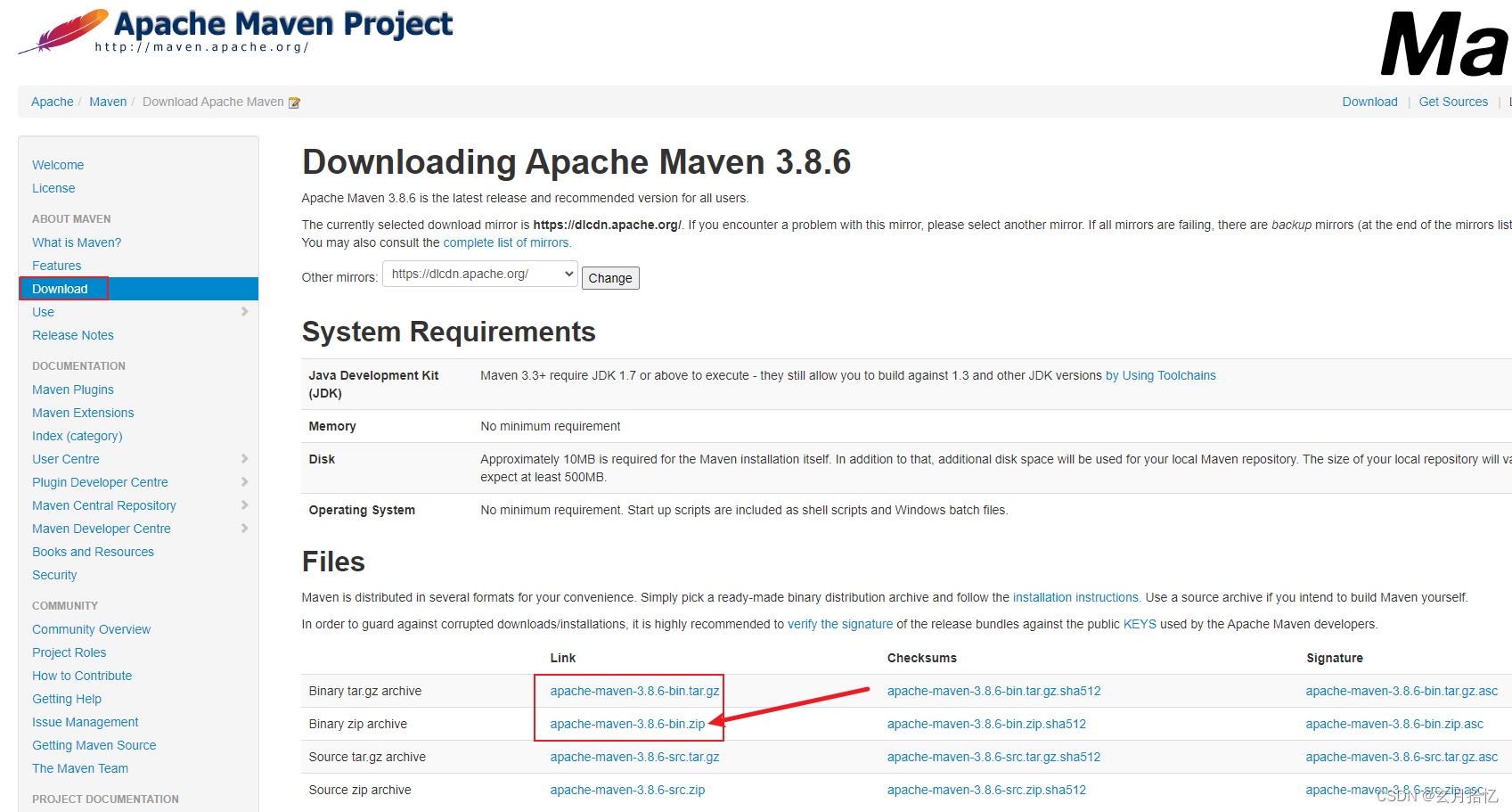The image size is (1512, 812).
Task: Click Get Sources link
Action: pyautogui.click(x=1453, y=102)
